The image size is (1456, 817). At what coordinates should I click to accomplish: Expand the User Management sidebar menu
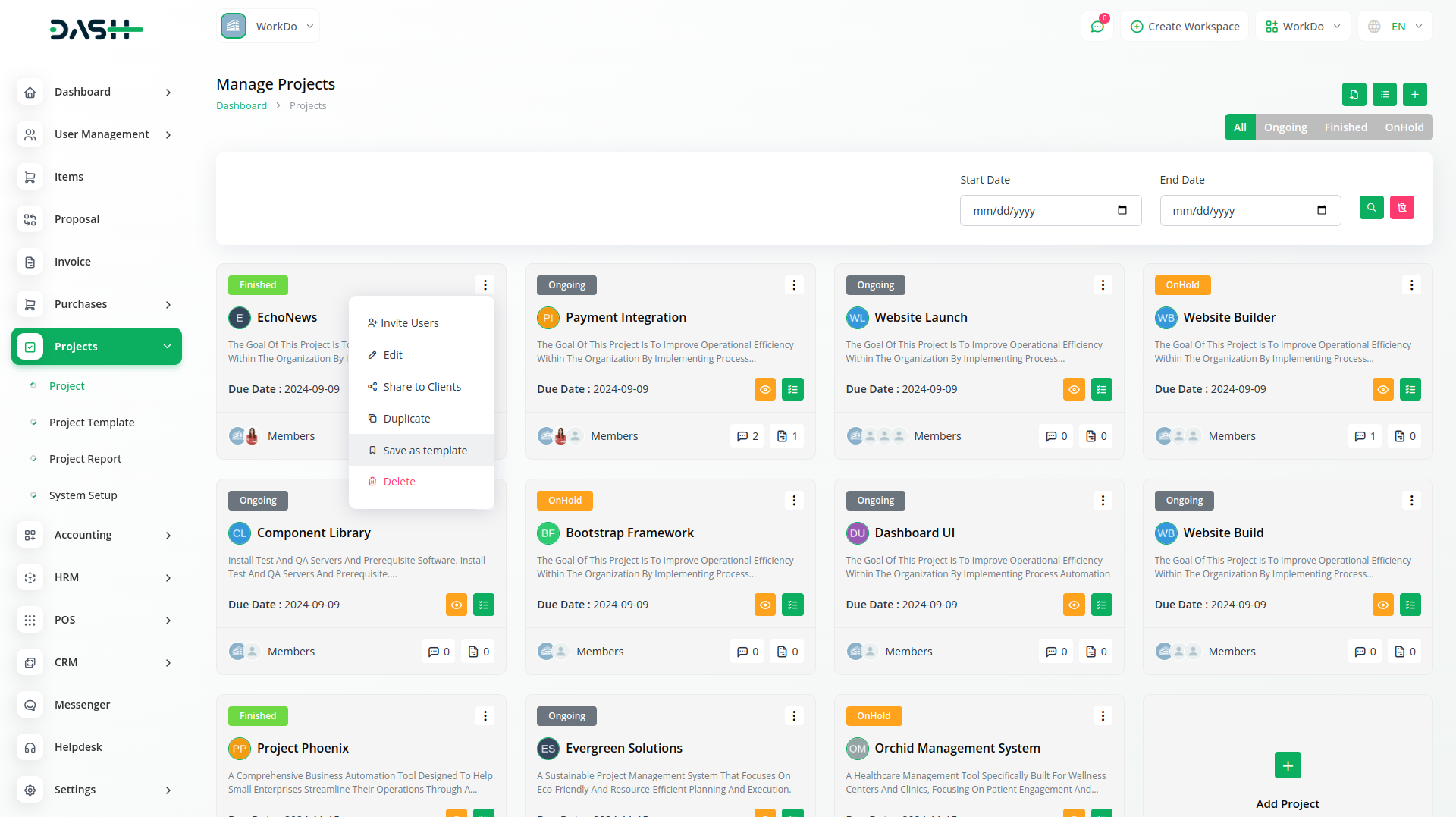96,134
